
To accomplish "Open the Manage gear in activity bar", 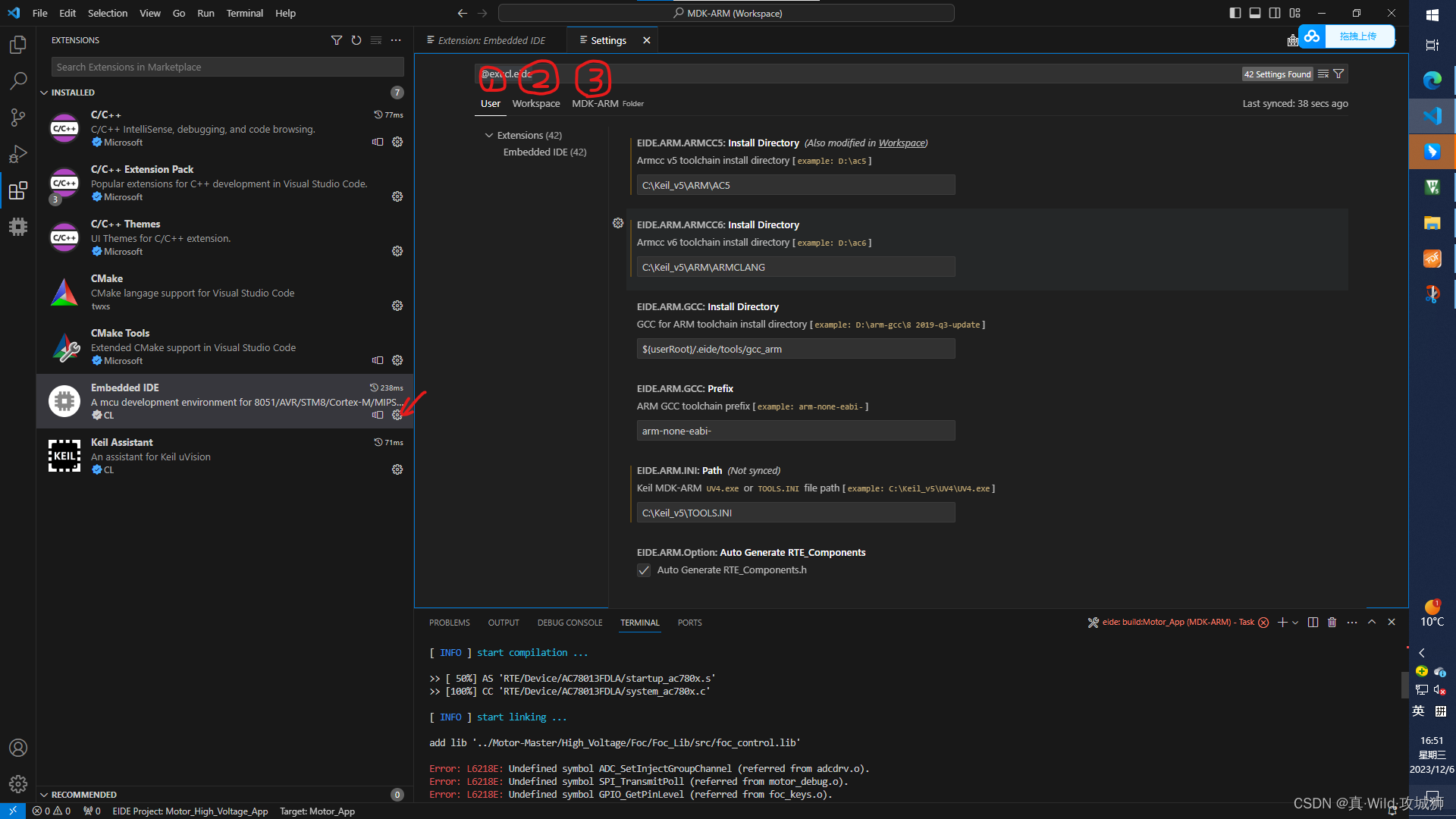I will 18,783.
